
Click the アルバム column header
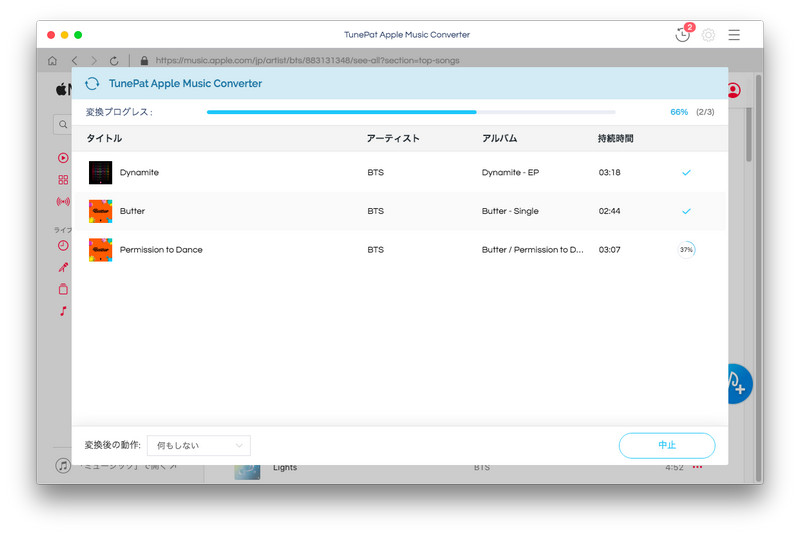[x=499, y=138]
